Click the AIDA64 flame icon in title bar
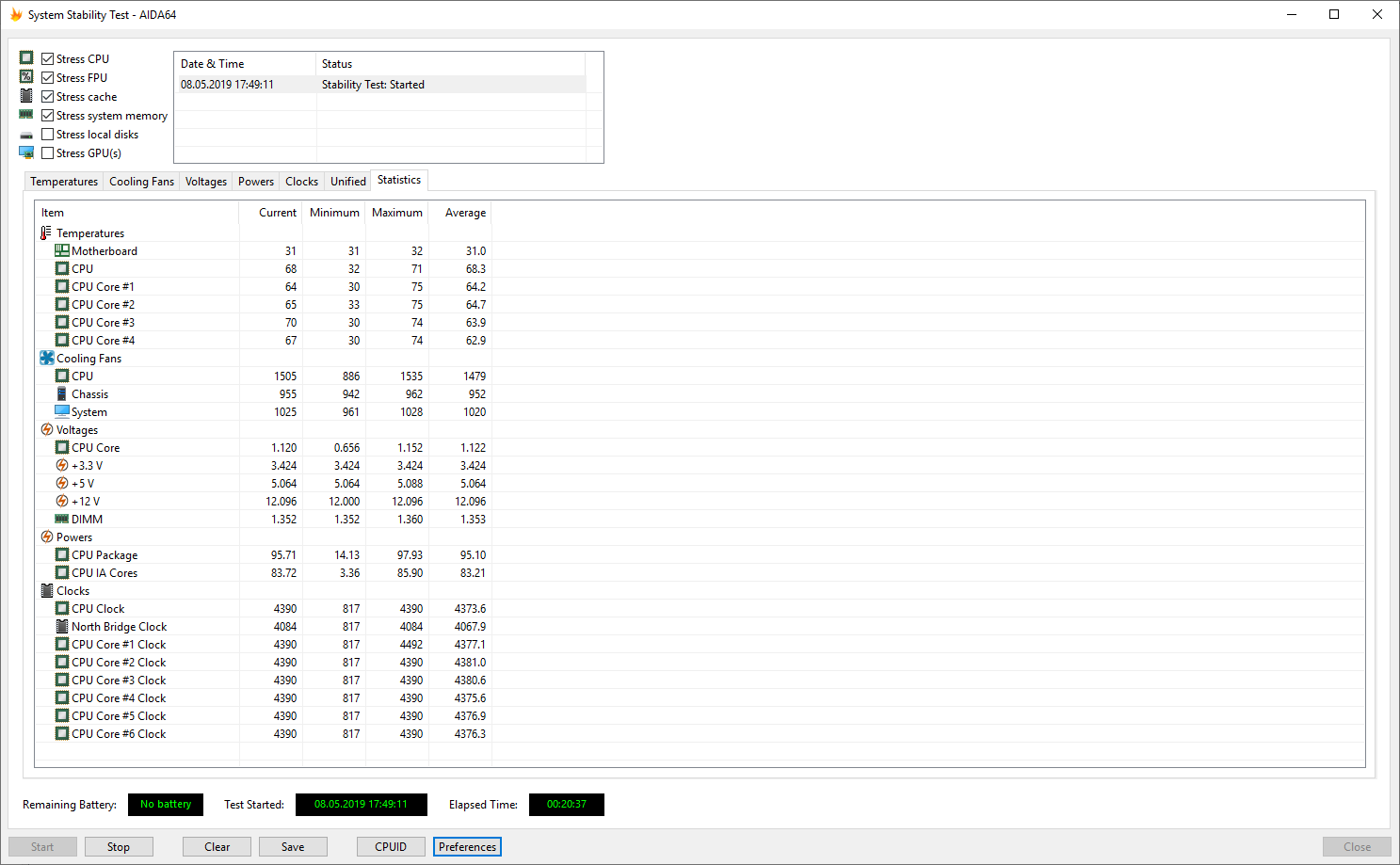1400x865 pixels. tap(16, 15)
